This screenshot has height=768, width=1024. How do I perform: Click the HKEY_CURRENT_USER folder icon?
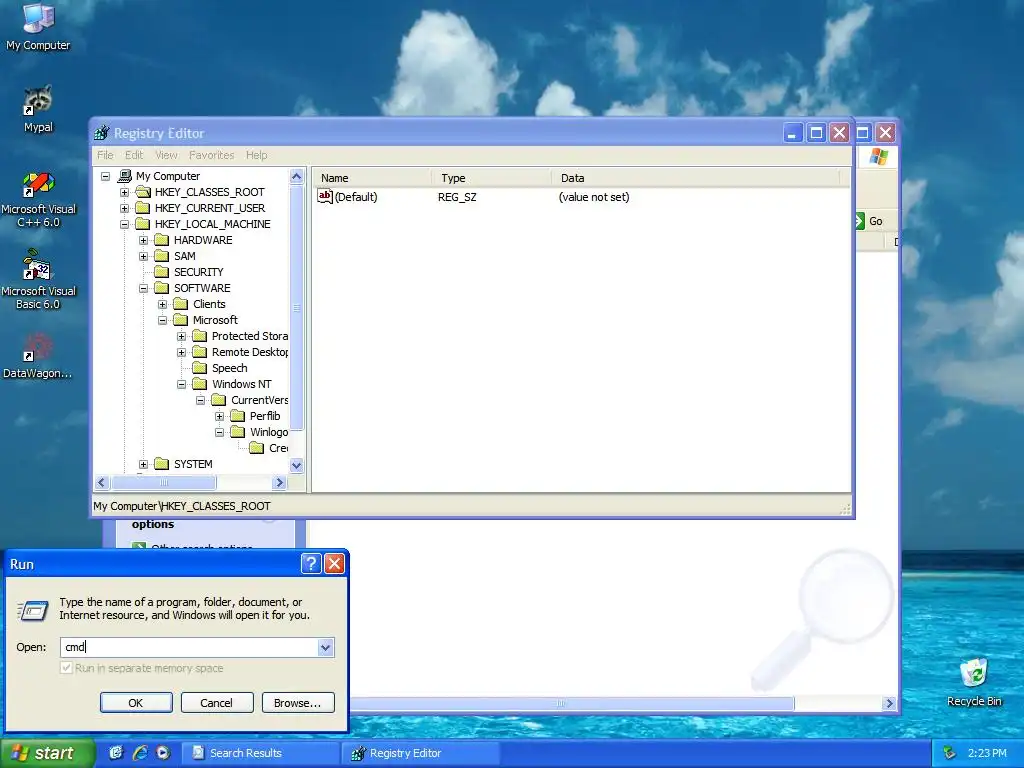142,208
